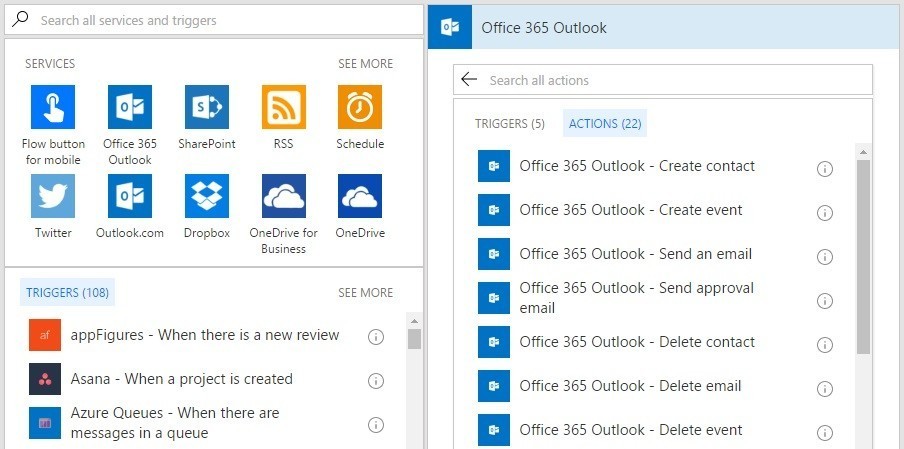Show info for Asana project created trigger
The width and height of the screenshot is (904, 449).
376,381
